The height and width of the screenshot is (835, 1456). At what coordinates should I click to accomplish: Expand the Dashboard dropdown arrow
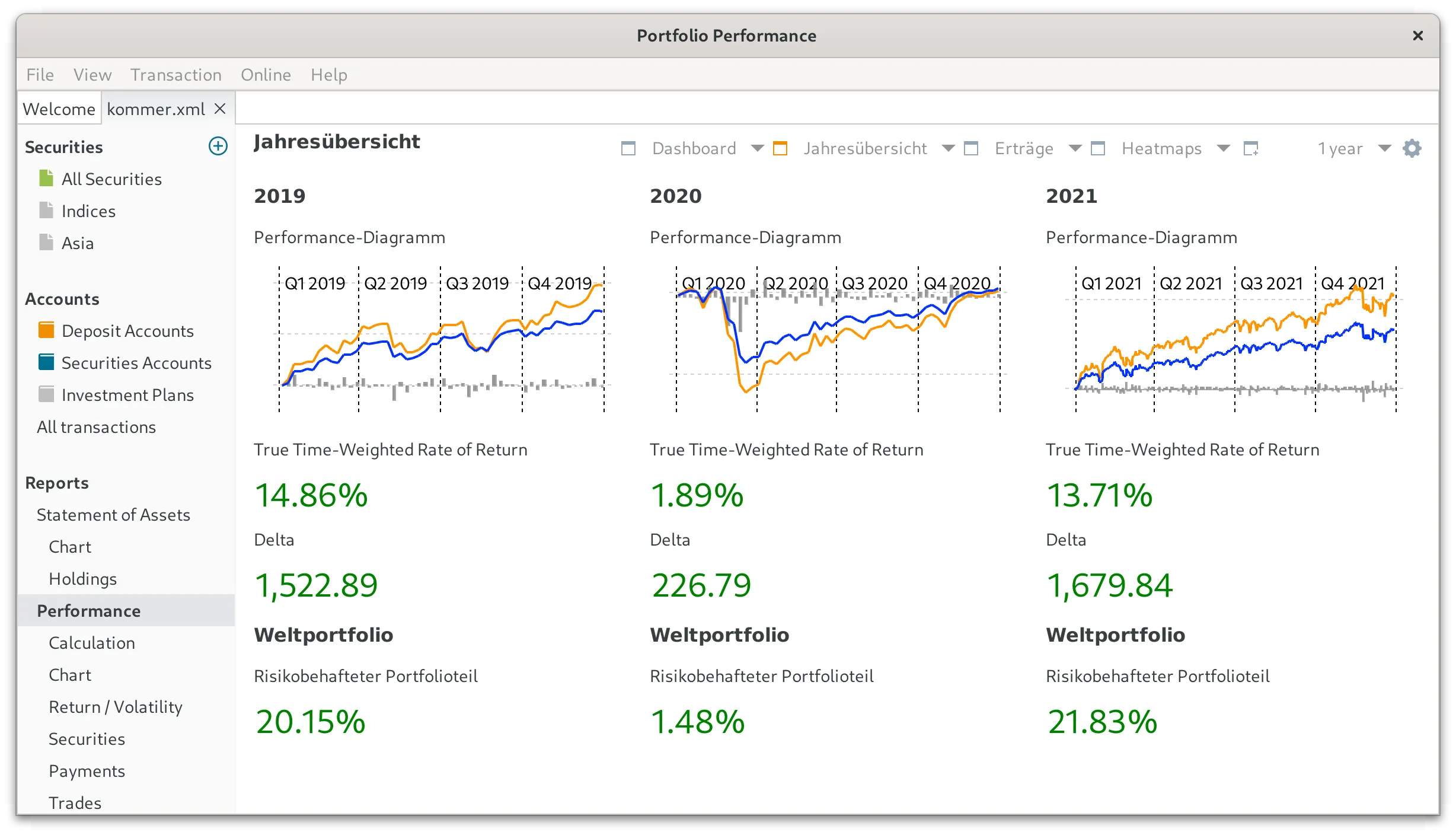(757, 148)
